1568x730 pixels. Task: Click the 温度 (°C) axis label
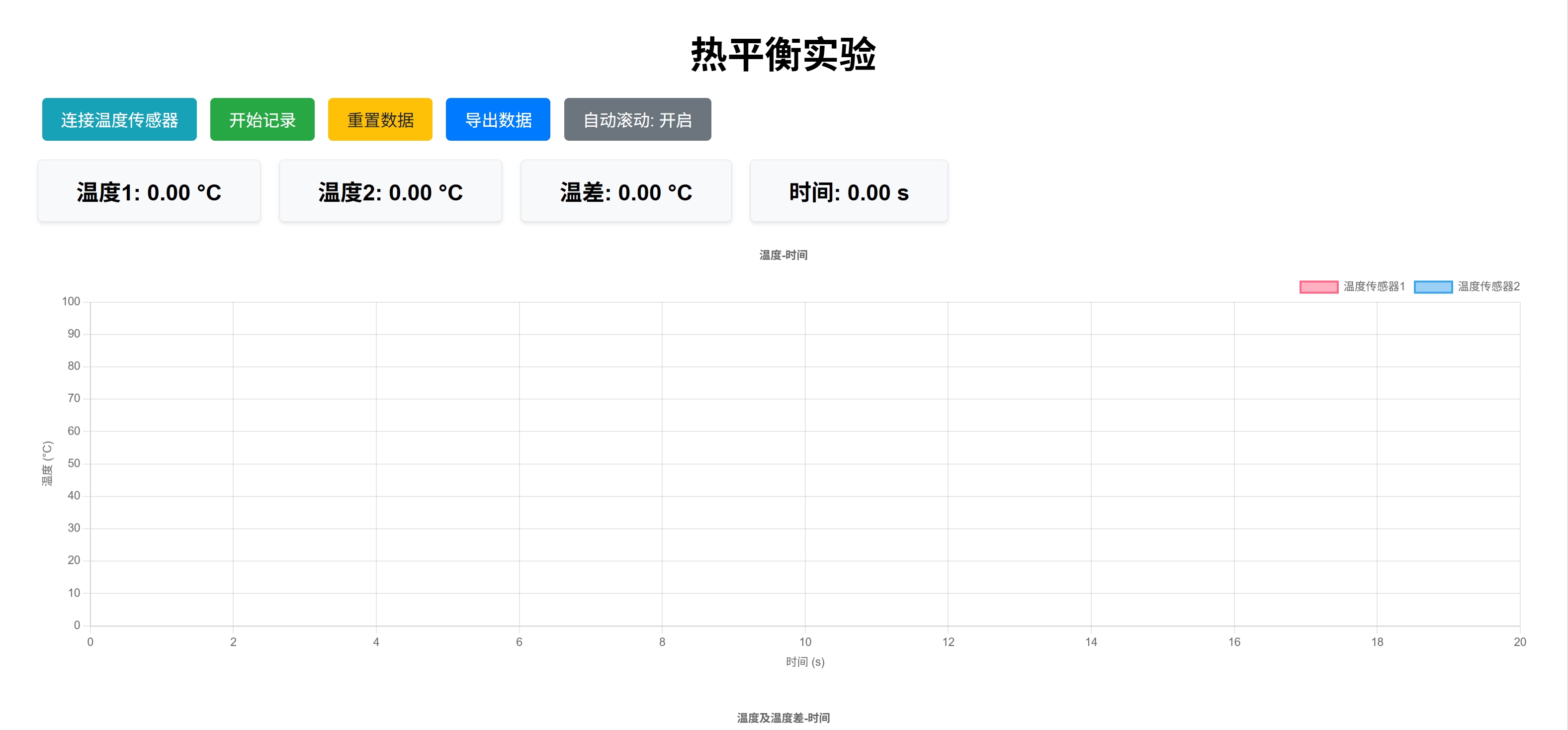(48, 463)
